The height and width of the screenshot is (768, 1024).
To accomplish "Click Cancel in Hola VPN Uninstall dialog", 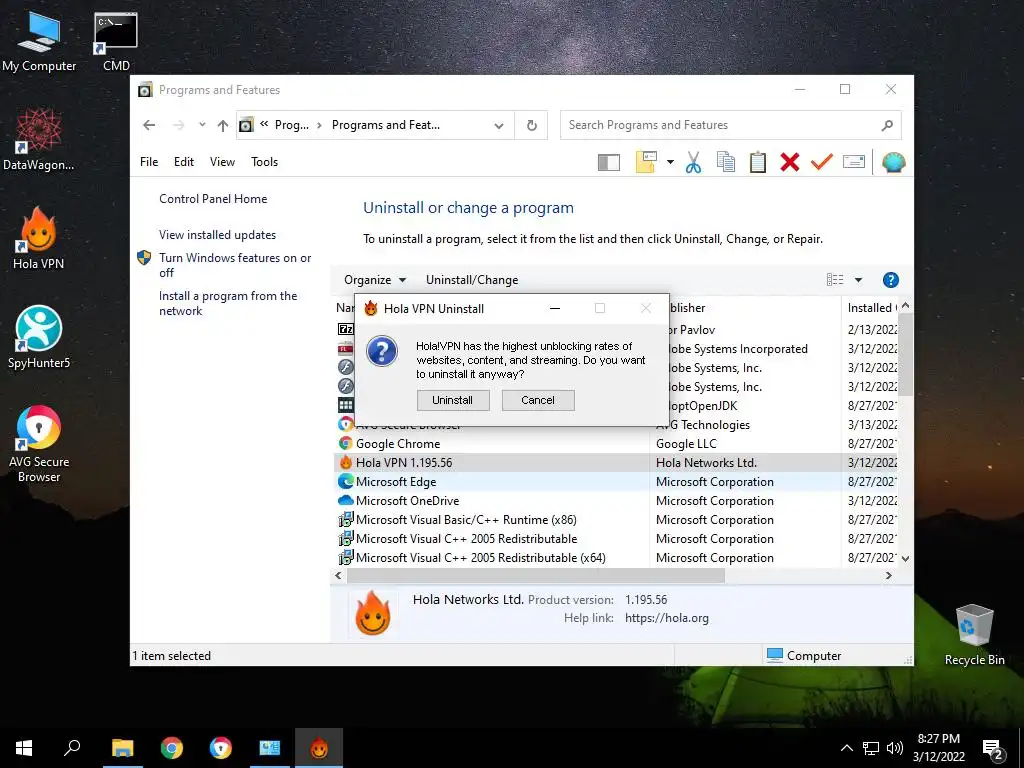I will click(537, 400).
